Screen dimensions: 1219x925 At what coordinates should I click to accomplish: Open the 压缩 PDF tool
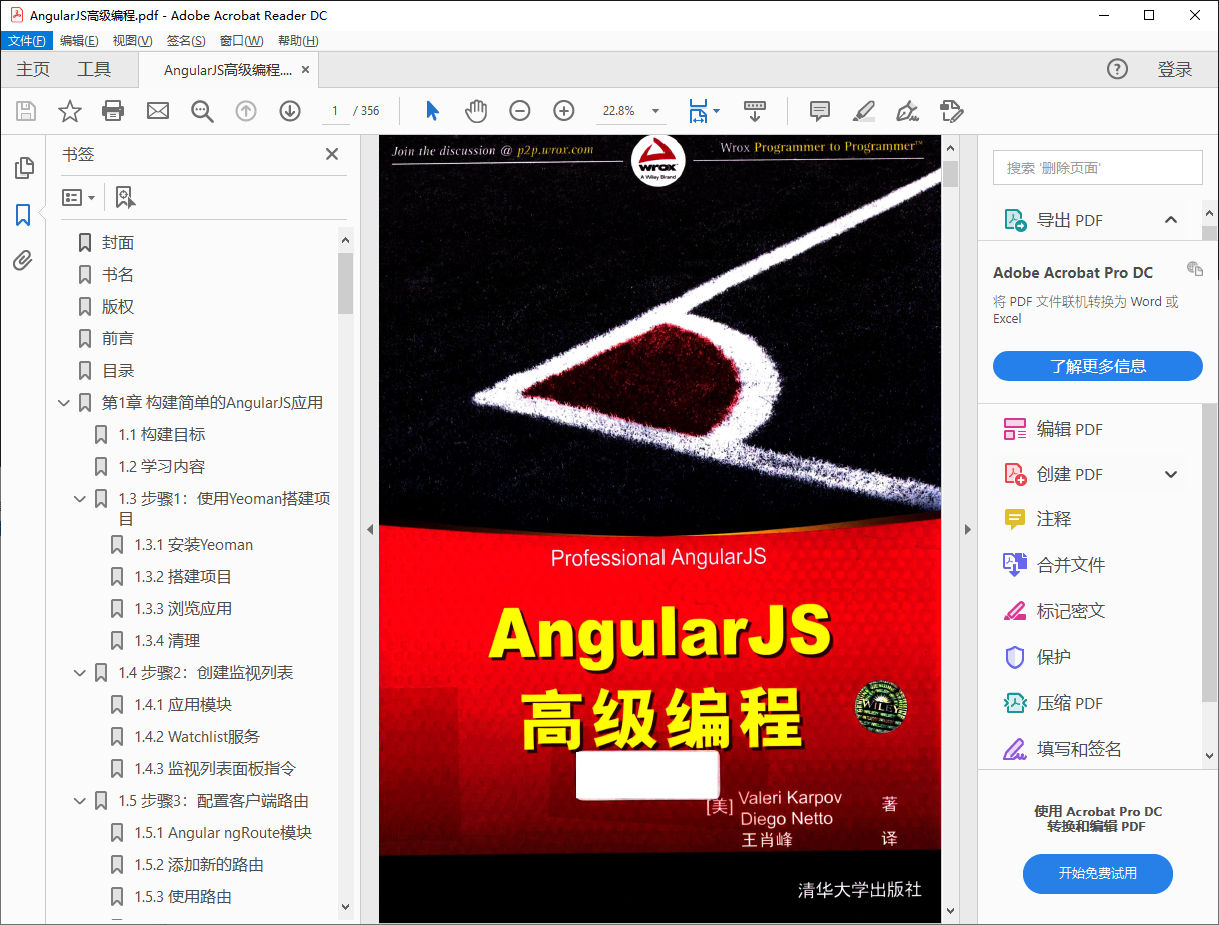tap(1069, 703)
